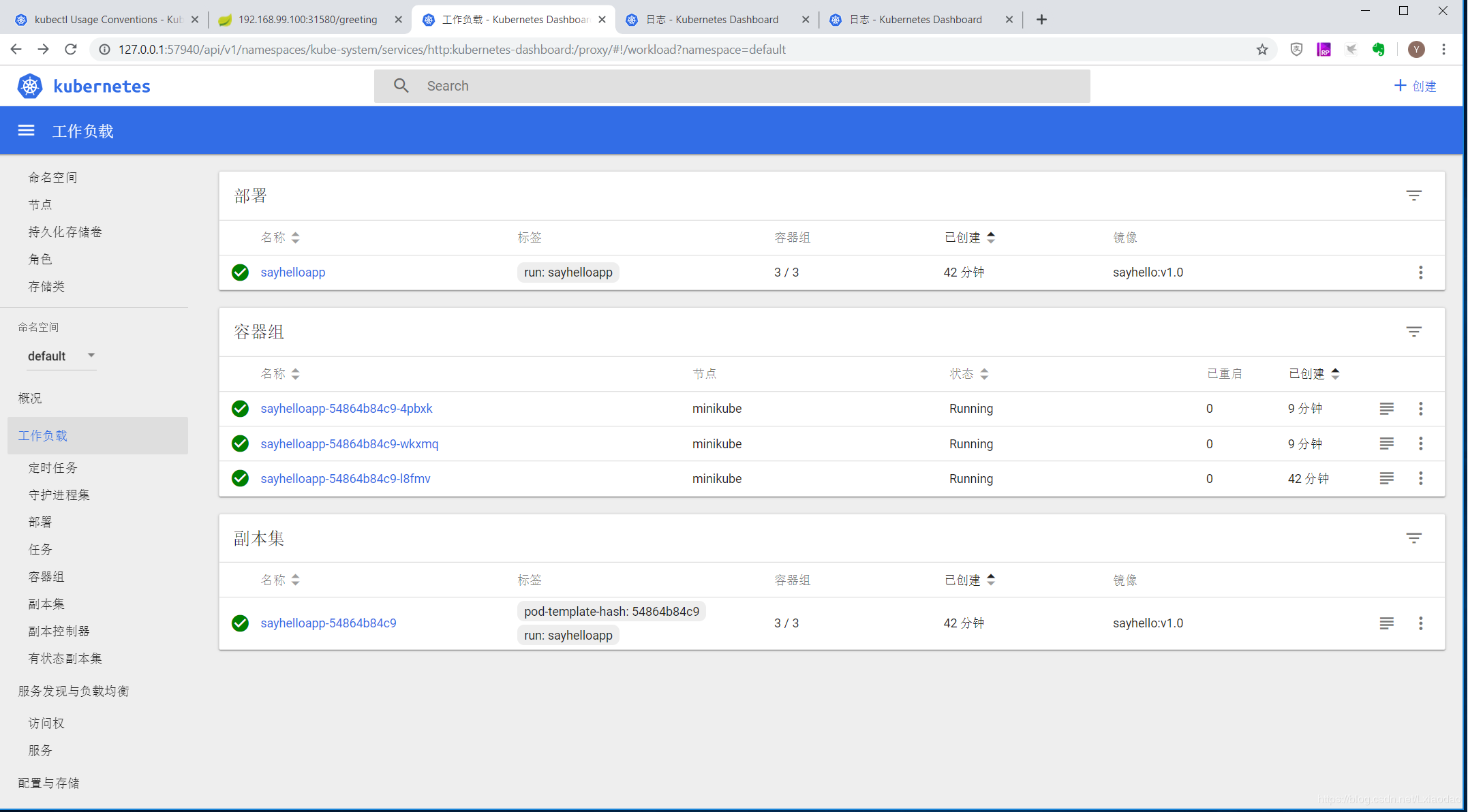Select 容器组 in the sidebar
The image size is (1468, 812).
point(46,577)
